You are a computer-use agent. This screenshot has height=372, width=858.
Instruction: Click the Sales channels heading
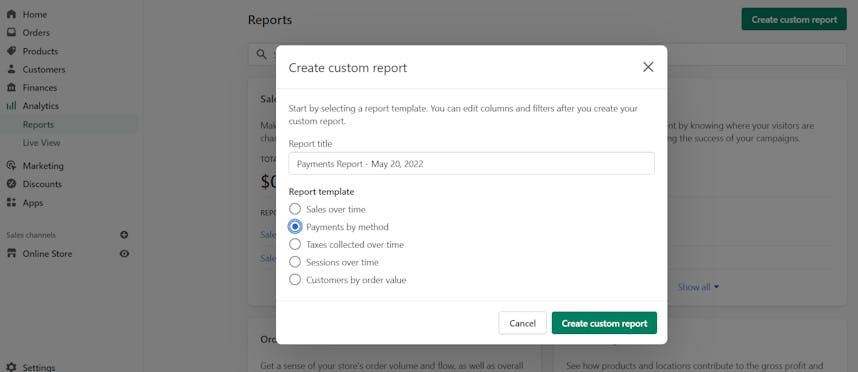coord(31,235)
